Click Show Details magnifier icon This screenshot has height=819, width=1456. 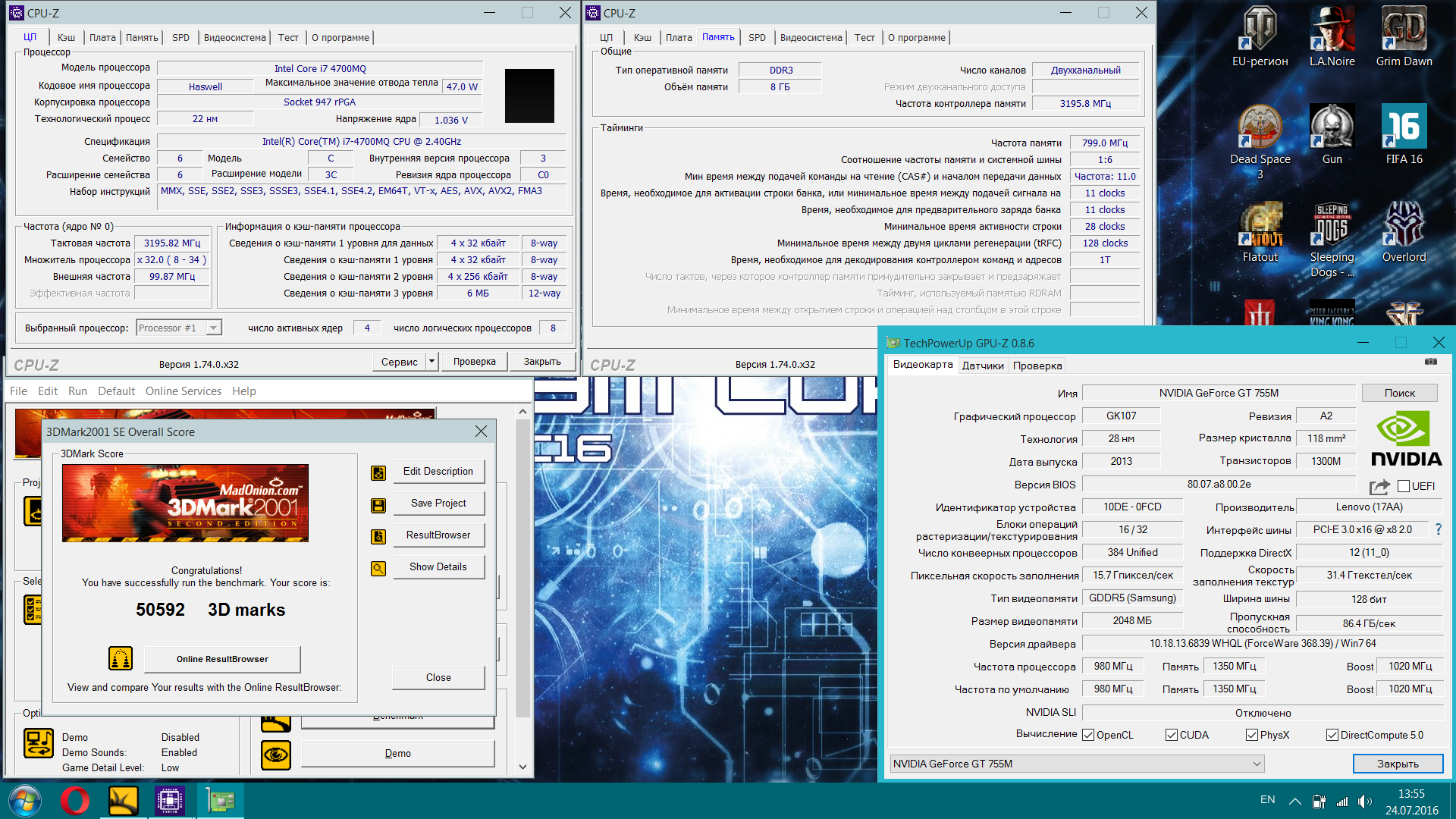tap(378, 569)
